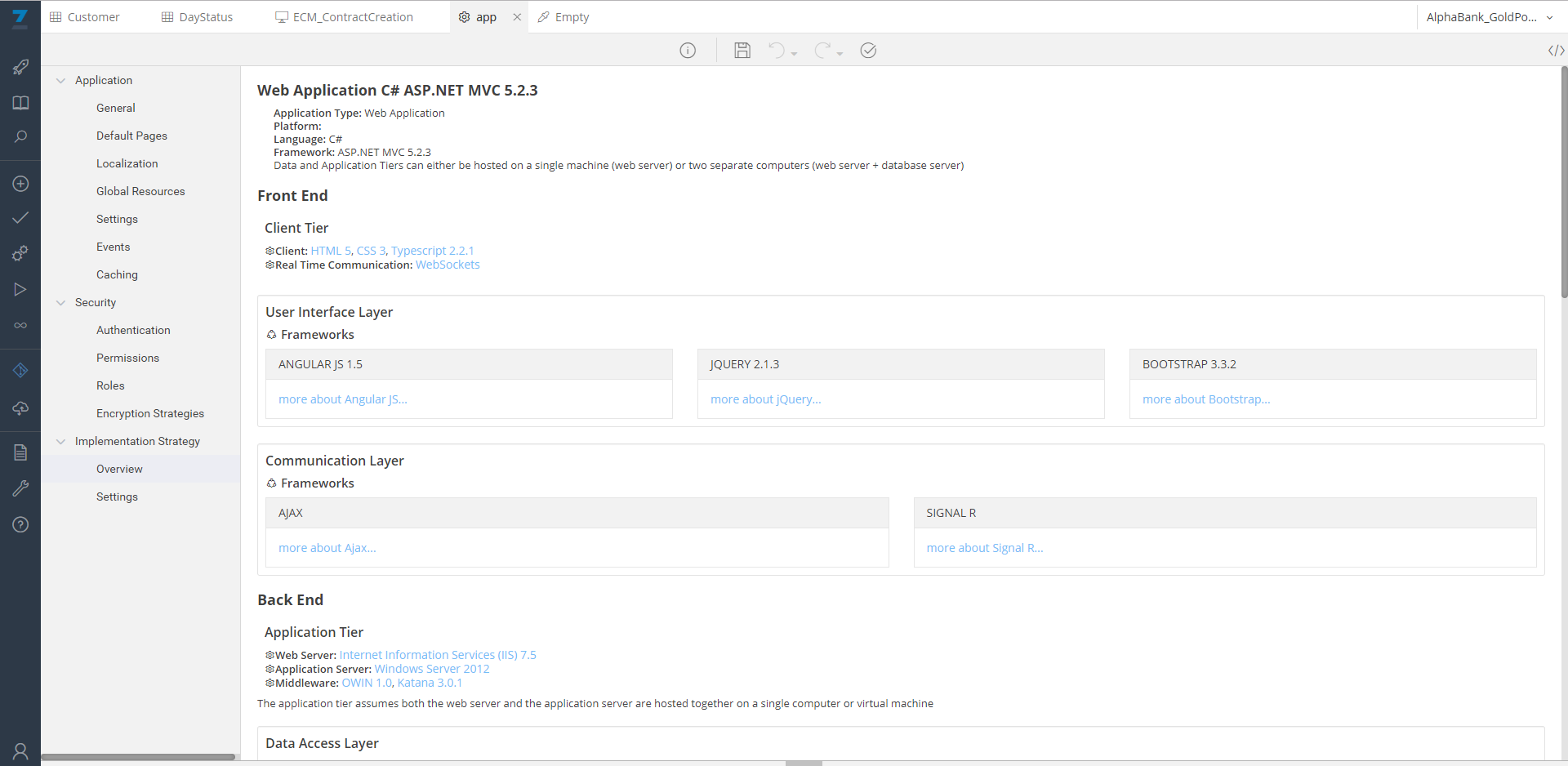Viewport: 1568px width, 766px height.
Task: Follow the WebSockets link
Action: point(448,265)
